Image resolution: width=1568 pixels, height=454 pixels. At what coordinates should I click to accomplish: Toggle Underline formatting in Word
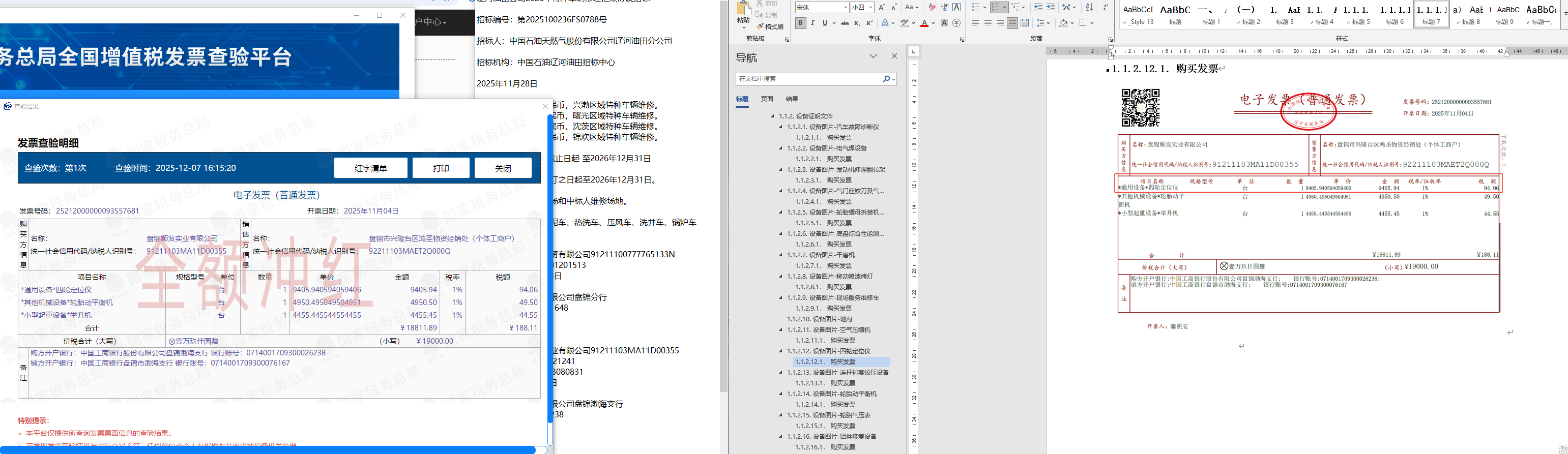(x=825, y=23)
